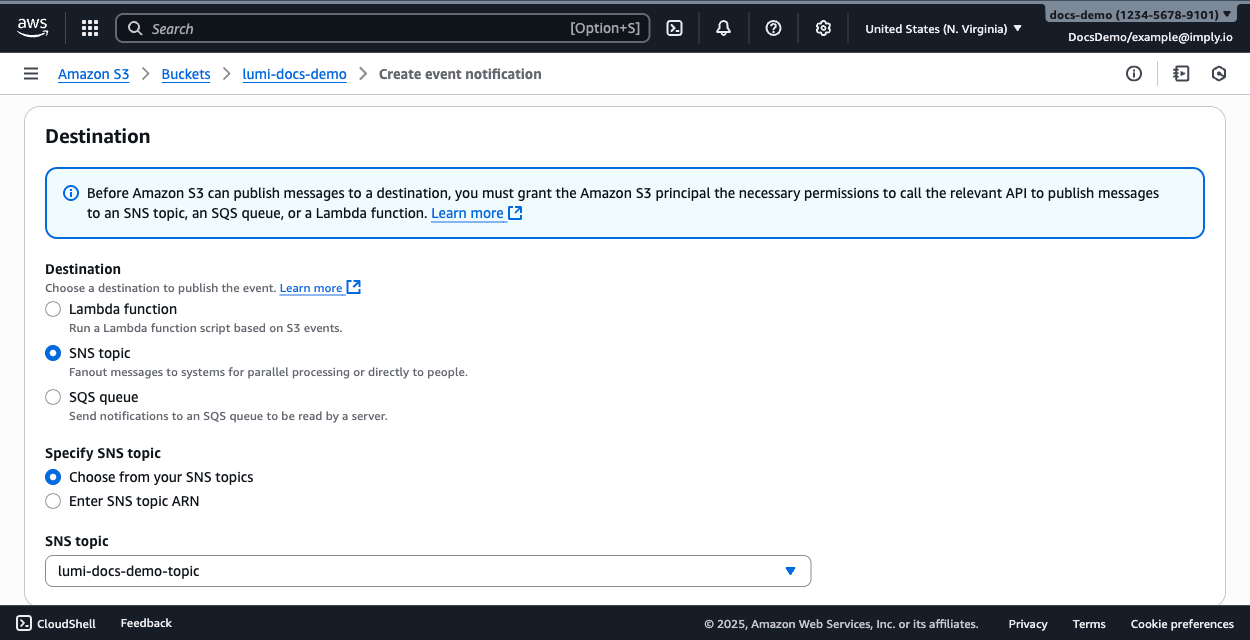This screenshot has width=1250, height=640.
Task: Expand the United States (N. Virginia) region selector
Action: pos(943,29)
